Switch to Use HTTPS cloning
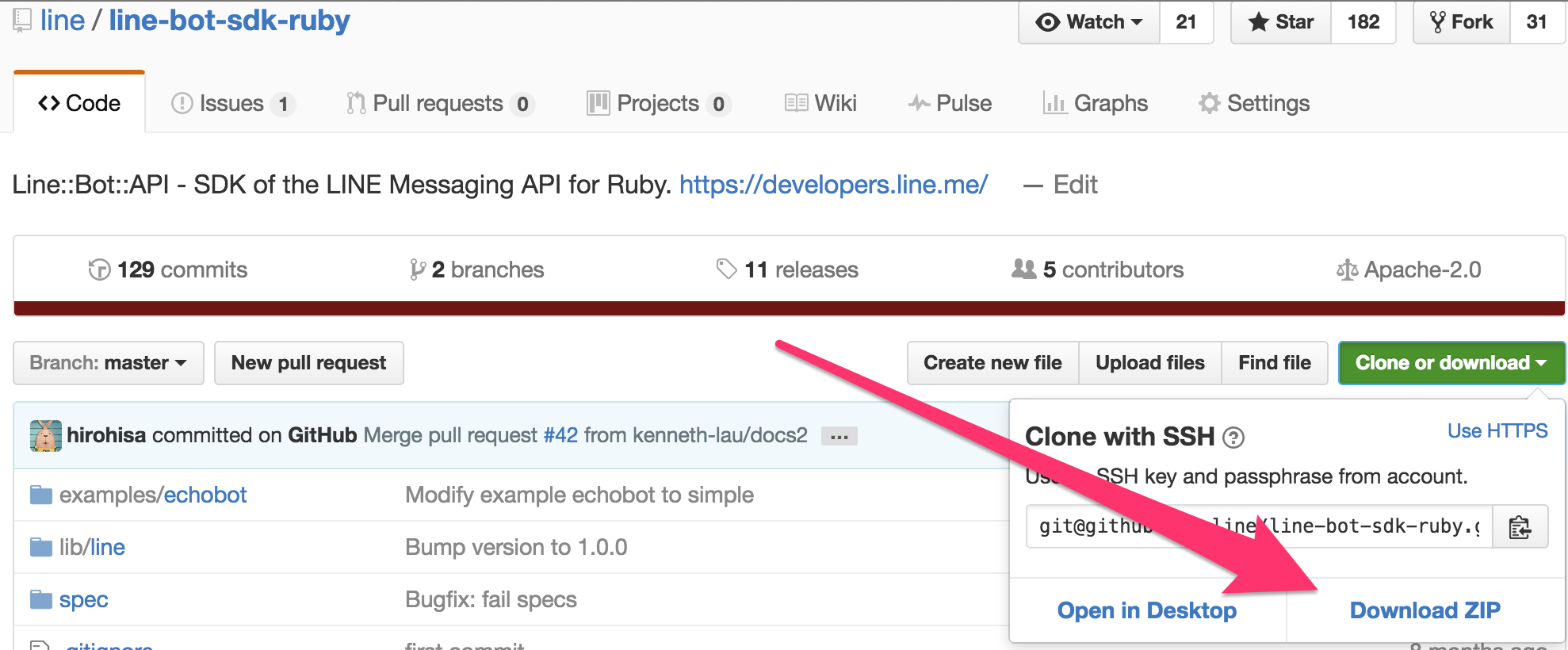The width and height of the screenshot is (1568, 650). pyautogui.click(x=1497, y=431)
